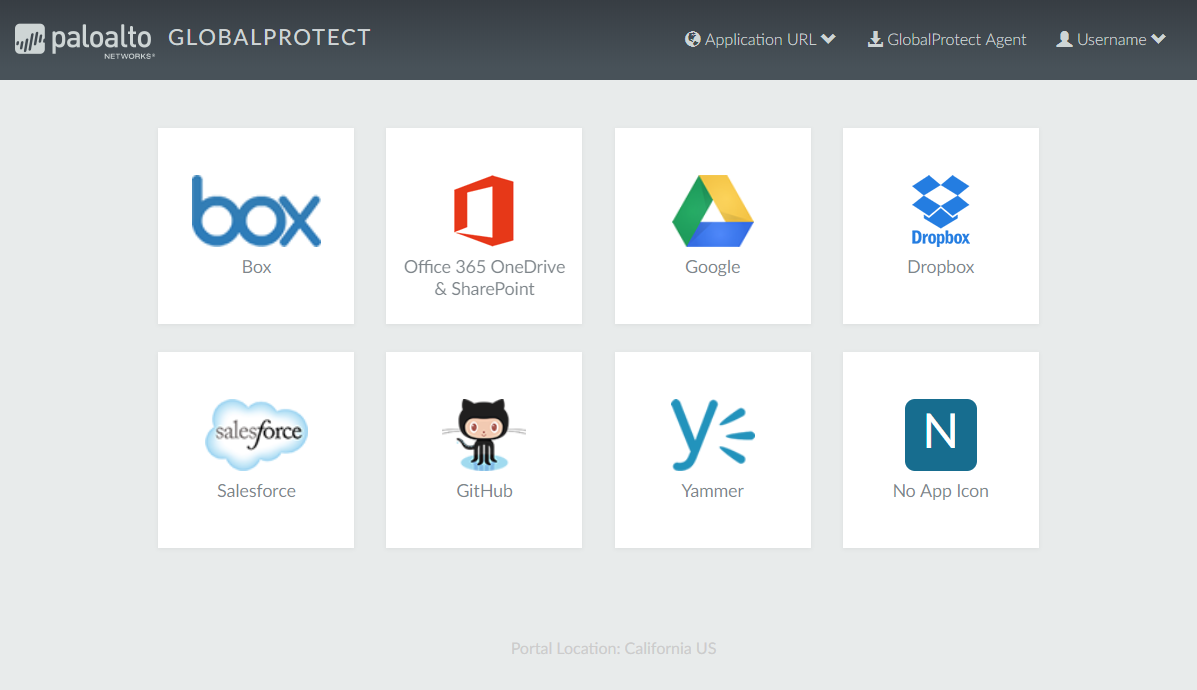Viewport: 1197px width, 690px height.
Task: Click the "No App Icon" caption text
Action: (940, 491)
